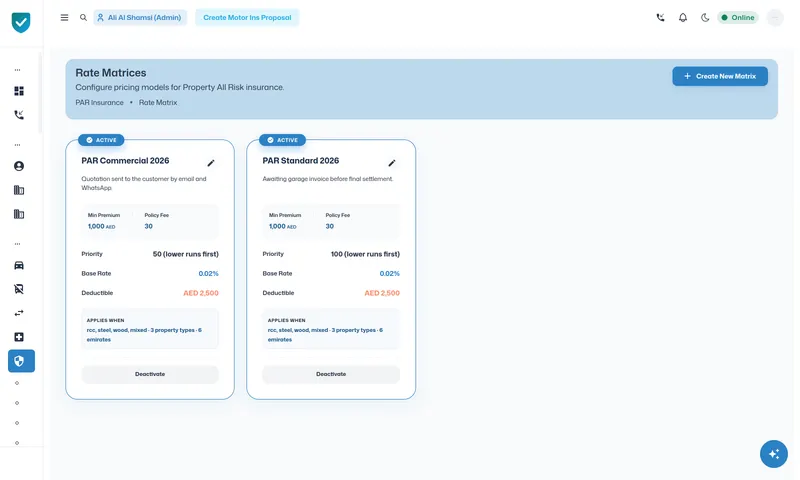Click Active badge on PAR Commercial 2026
800x480 pixels.
coord(101,140)
